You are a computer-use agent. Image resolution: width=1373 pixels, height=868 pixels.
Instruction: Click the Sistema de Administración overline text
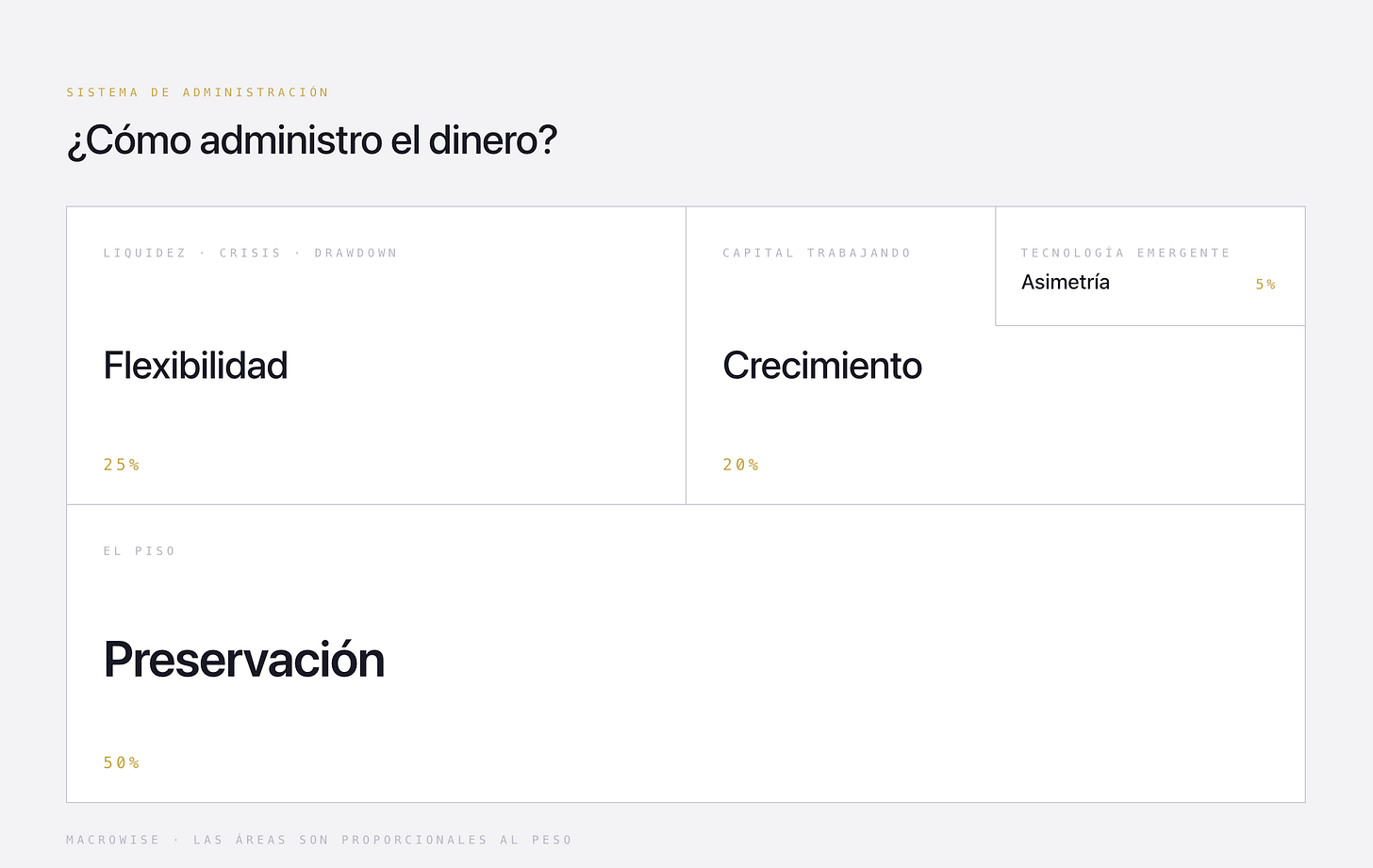(198, 92)
